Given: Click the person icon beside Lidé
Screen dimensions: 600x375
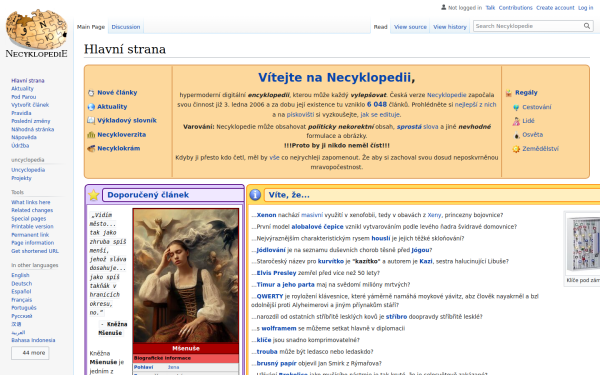Looking at the screenshot, I should tap(516, 121).
